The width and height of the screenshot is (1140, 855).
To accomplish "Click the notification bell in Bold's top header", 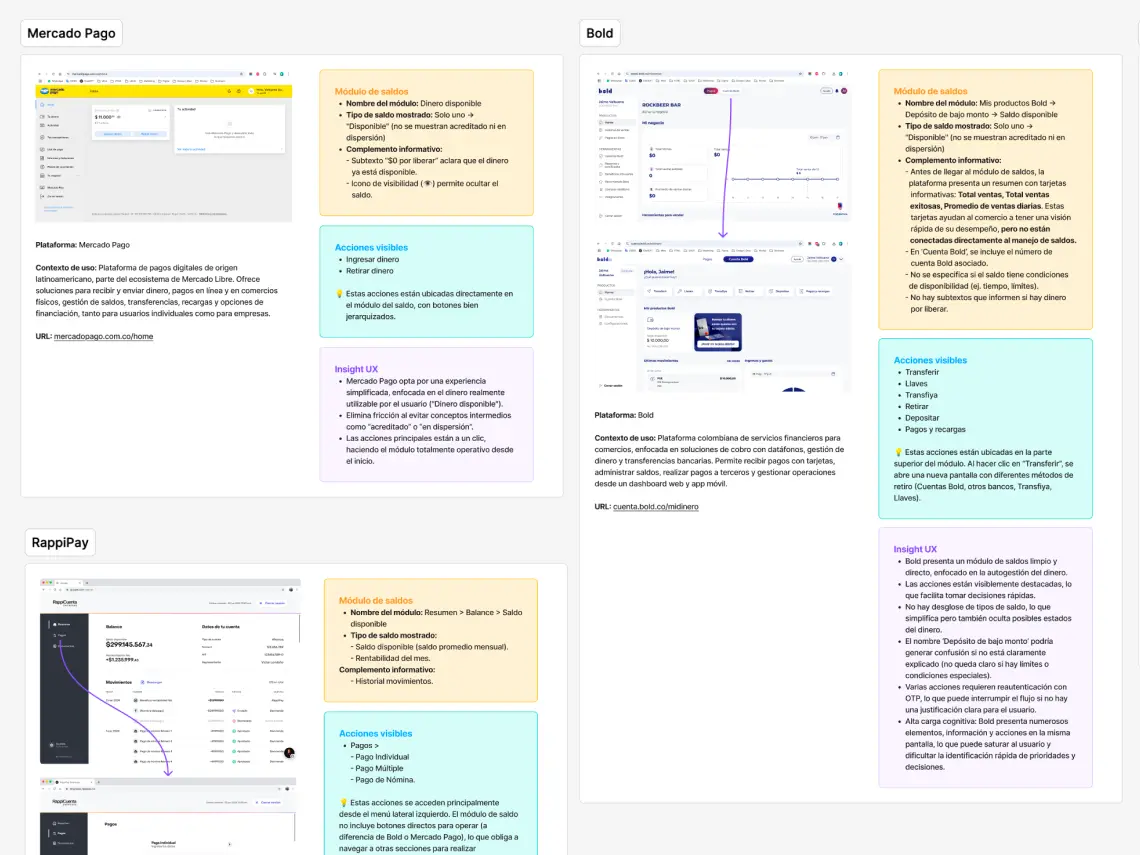I will pos(836,91).
